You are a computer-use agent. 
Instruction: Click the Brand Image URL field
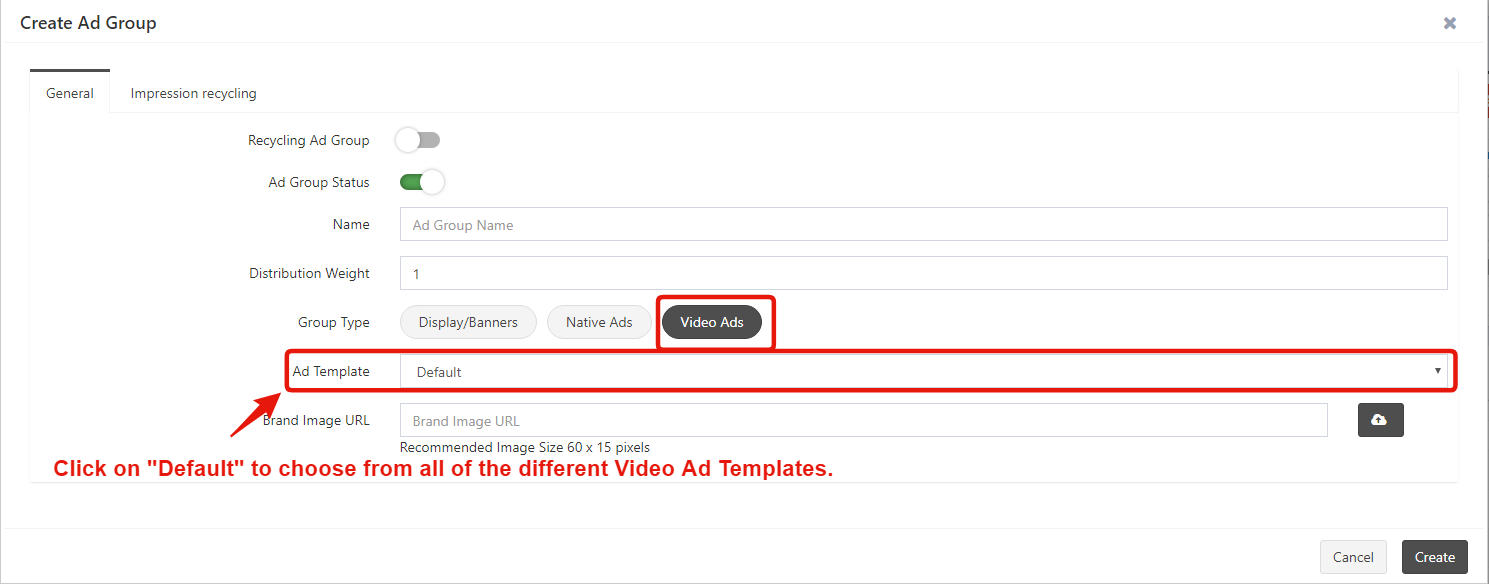point(863,420)
